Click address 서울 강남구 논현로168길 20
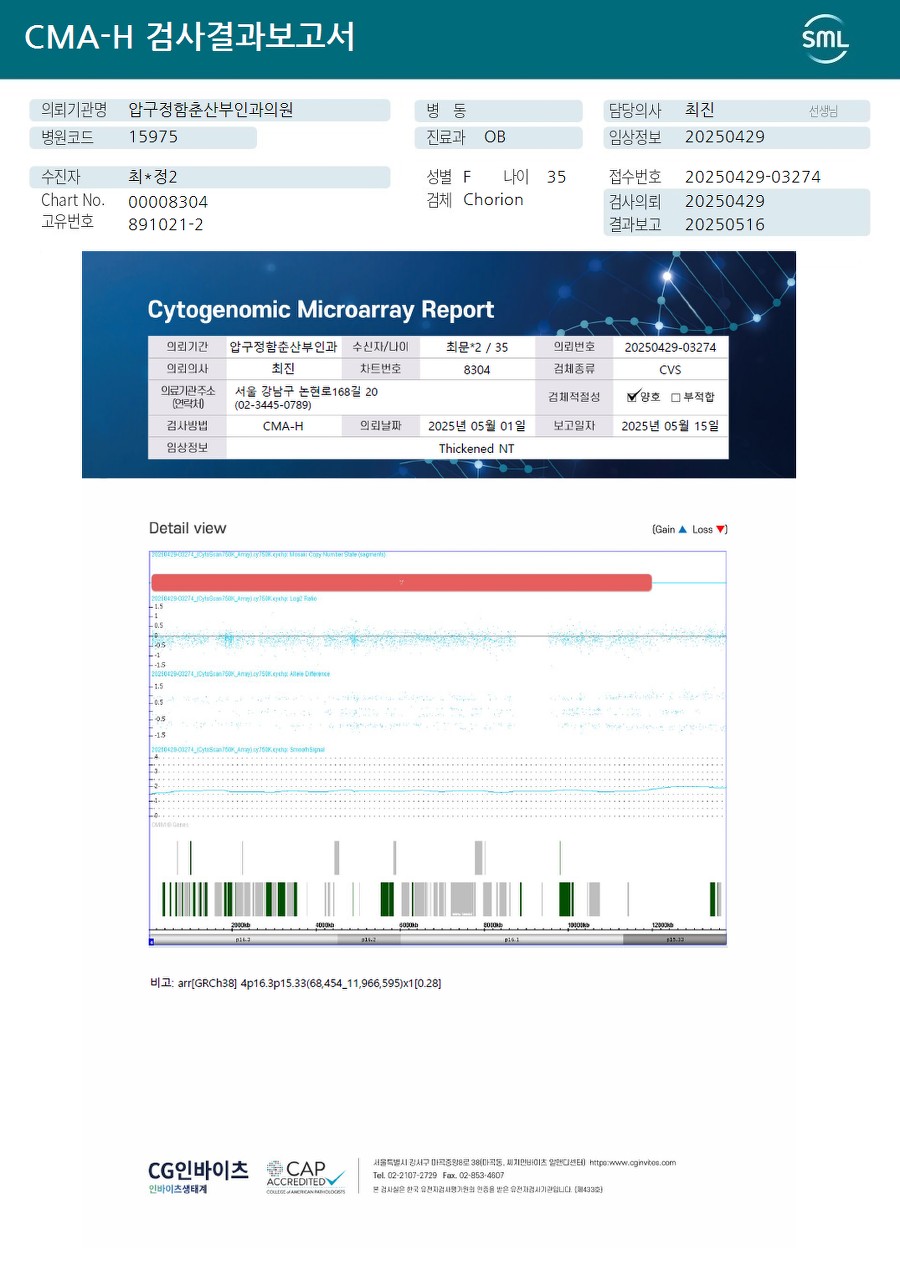Screen dimensions: 900x1271 (x=306, y=391)
